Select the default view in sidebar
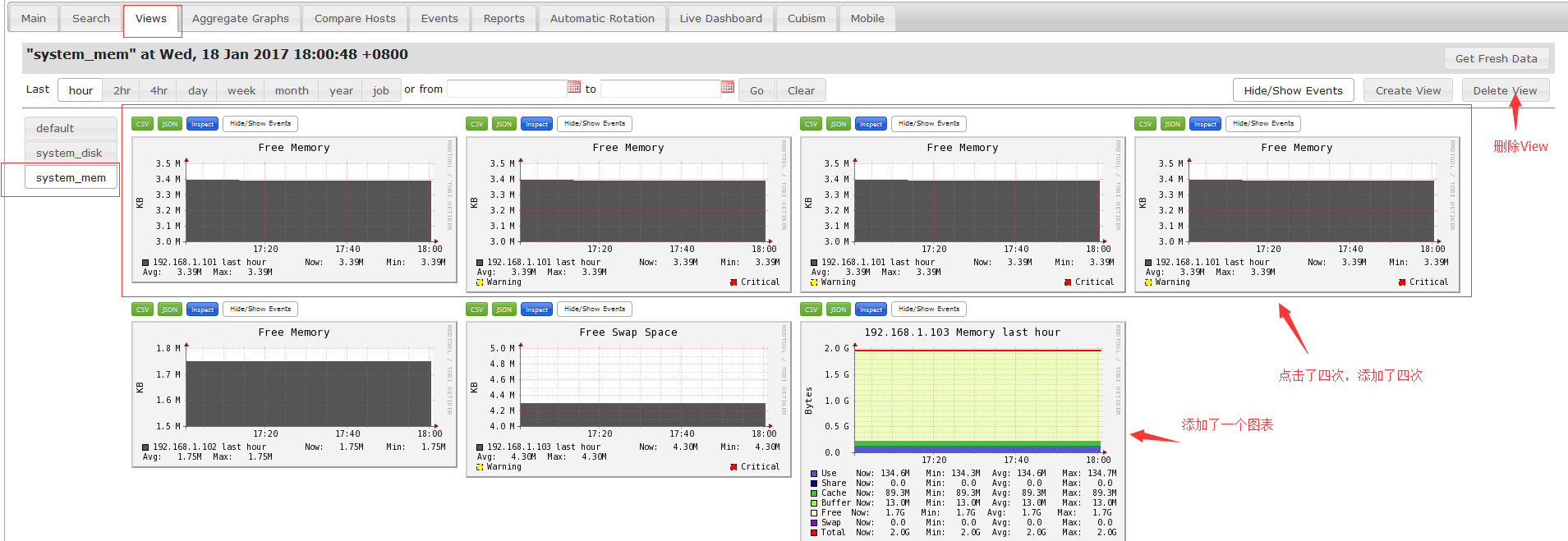Screen dimensions: 1568x541 [70, 128]
